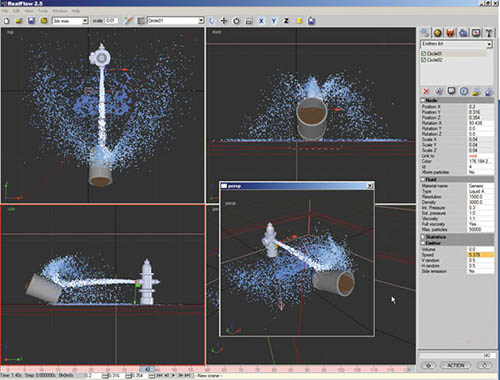Click the blue disk icon at toolbar end
Viewport: 500px width, 380px height.
[x=311, y=21]
